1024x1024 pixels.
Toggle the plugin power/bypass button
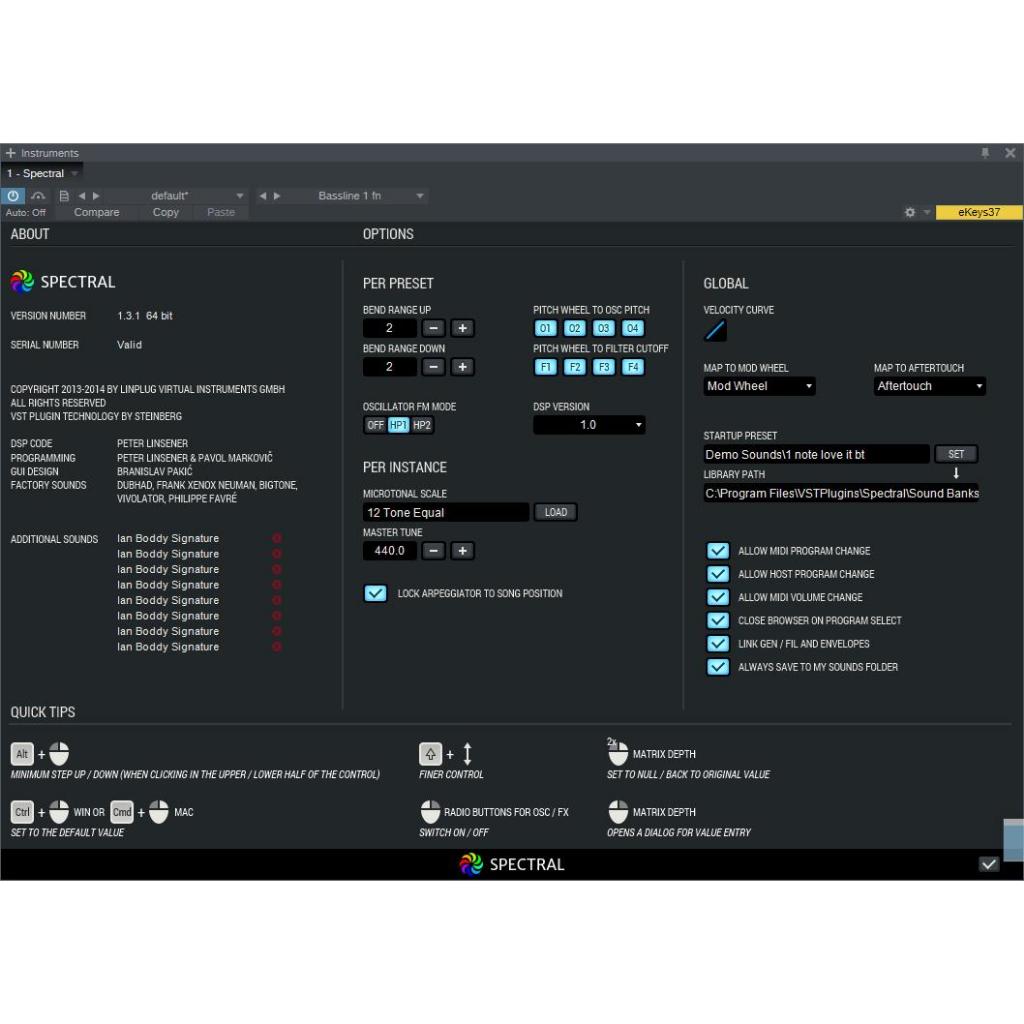[x=13, y=195]
